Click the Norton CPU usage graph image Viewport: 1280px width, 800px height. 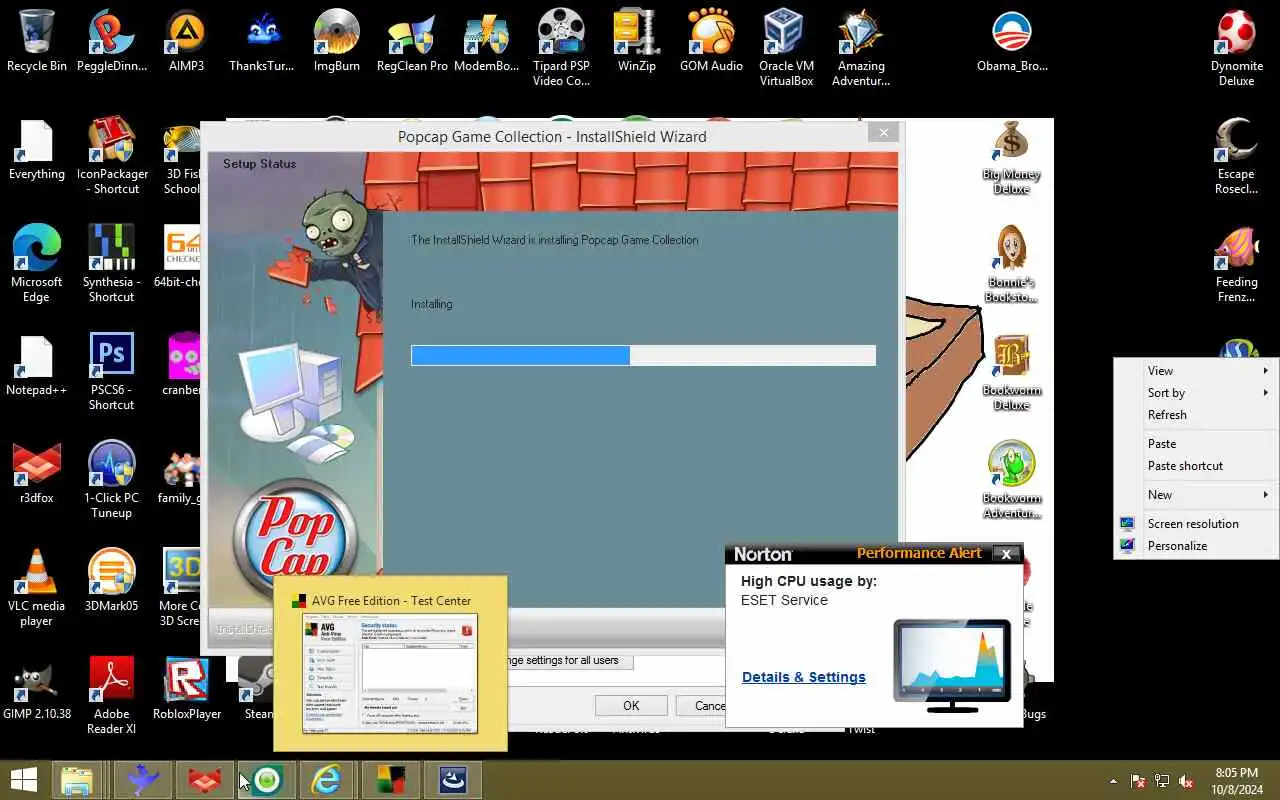pyautogui.click(x=951, y=665)
